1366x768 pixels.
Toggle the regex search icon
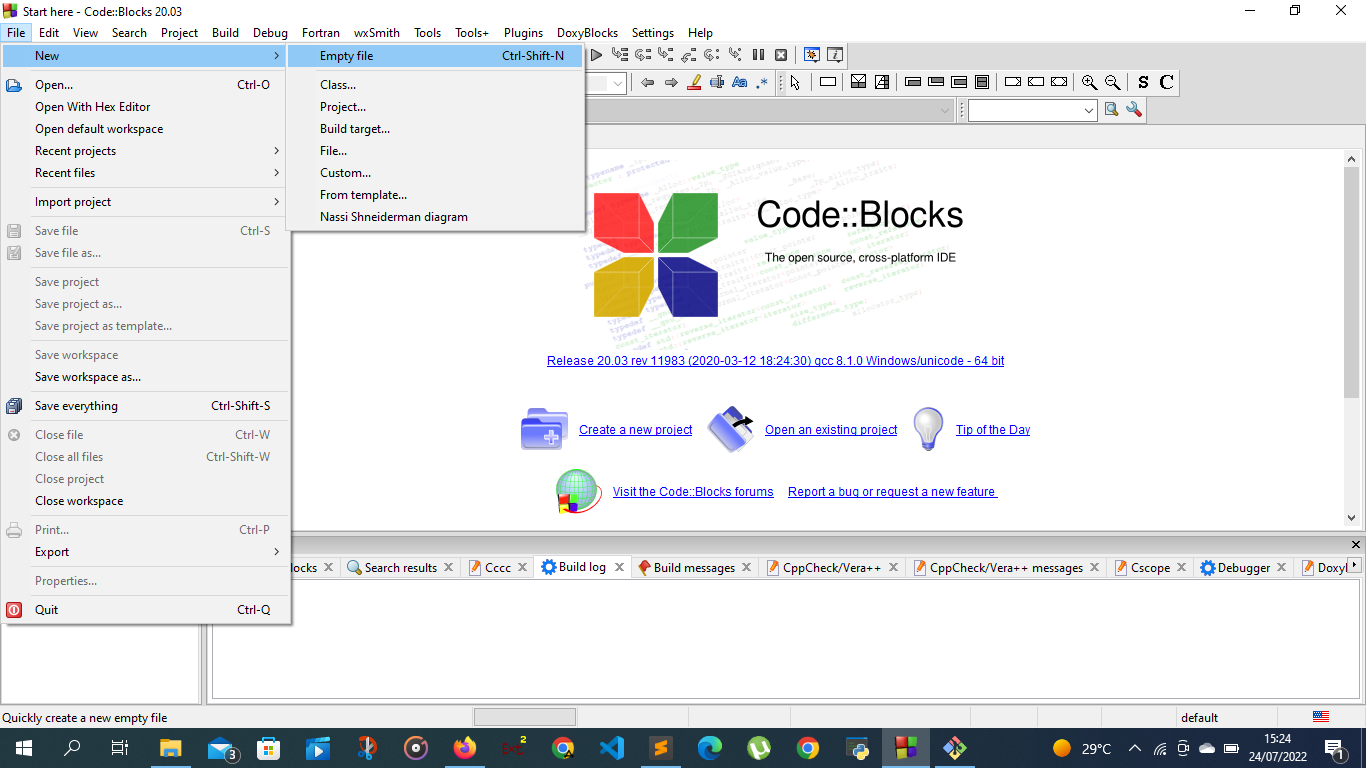point(763,82)
